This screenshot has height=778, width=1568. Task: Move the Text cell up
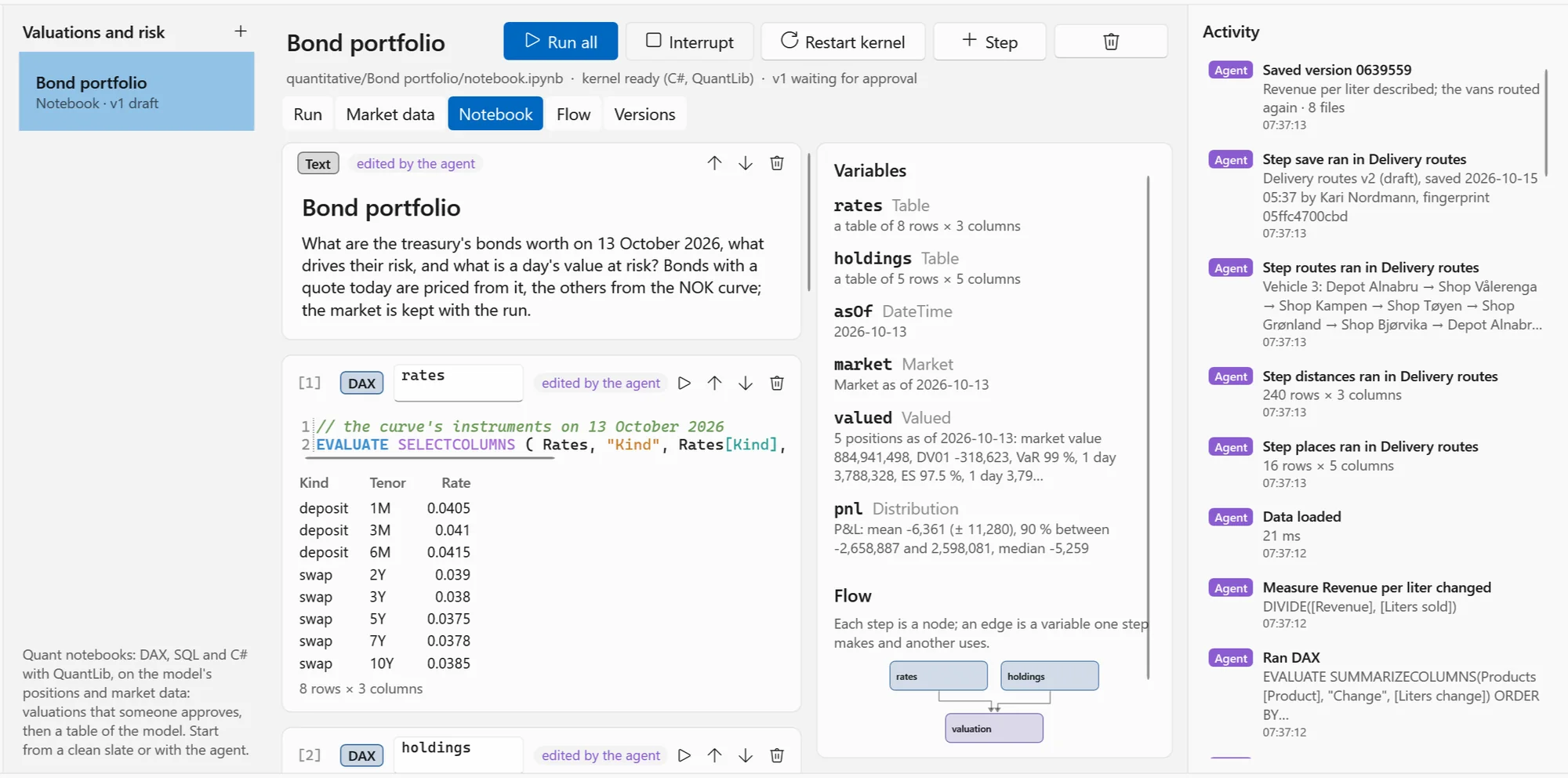[x=714, y=163]
